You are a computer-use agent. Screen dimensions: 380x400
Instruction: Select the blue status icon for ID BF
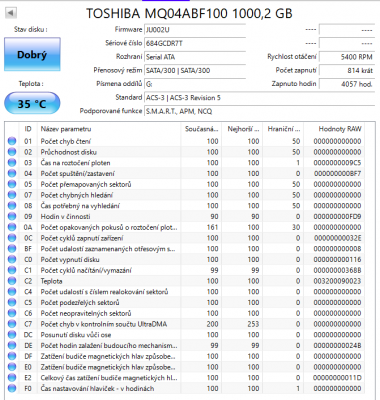point(12,248)
